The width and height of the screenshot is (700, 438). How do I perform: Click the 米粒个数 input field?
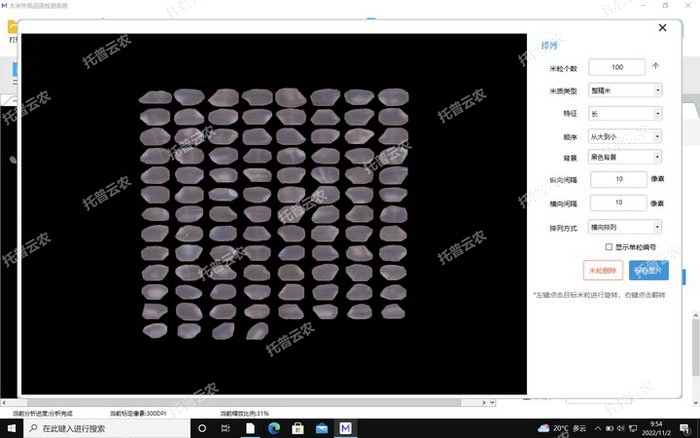coord(616,67)
